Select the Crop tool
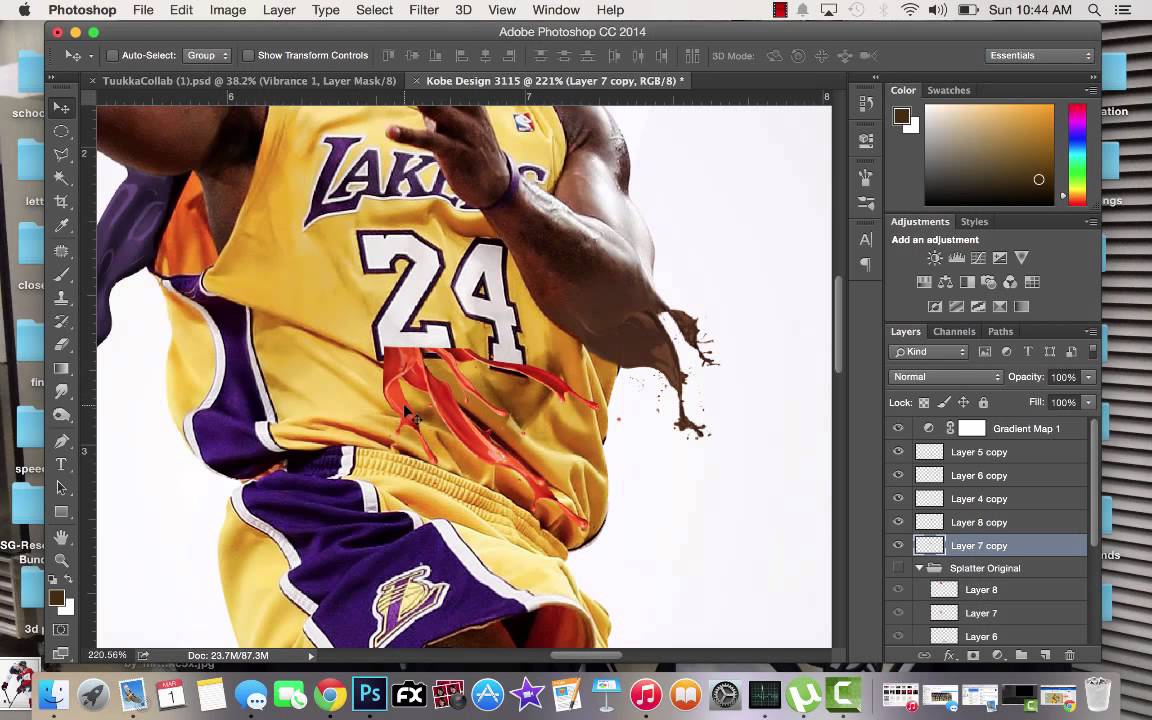This screenshot has width=1152, height=720. coord(62,202)
